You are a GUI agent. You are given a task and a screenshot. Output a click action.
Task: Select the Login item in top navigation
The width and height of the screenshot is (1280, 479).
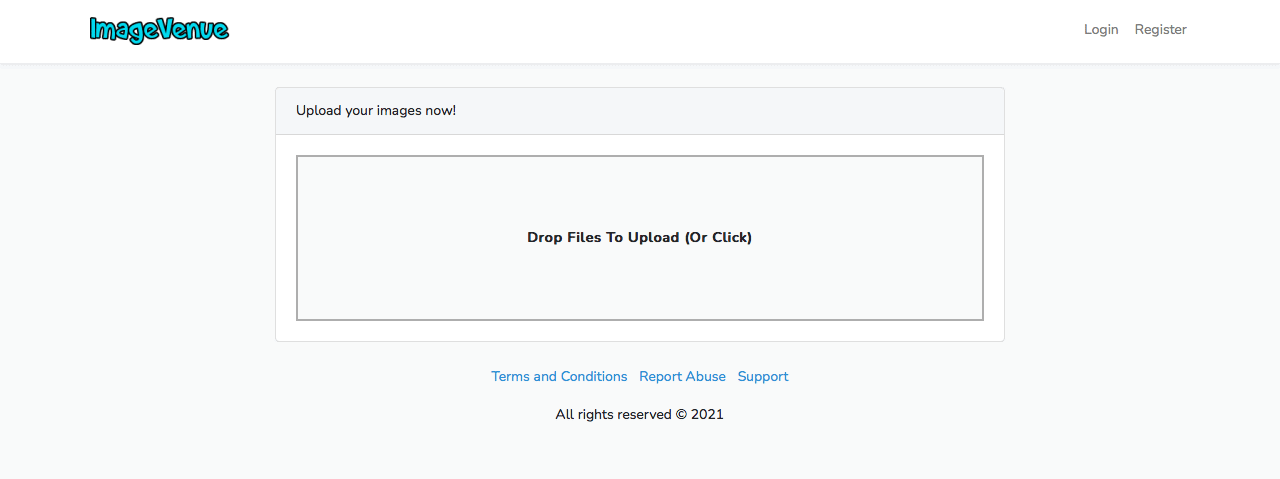tap(1101, 30)
